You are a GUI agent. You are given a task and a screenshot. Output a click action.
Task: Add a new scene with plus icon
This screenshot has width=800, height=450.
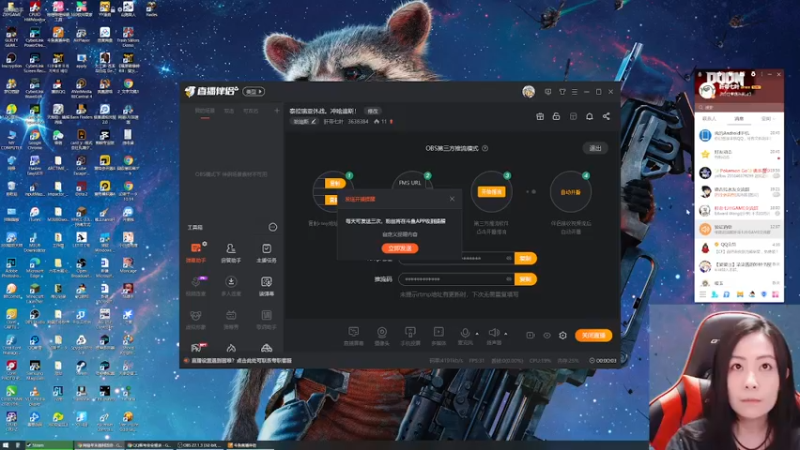click(x=277, y=111)
